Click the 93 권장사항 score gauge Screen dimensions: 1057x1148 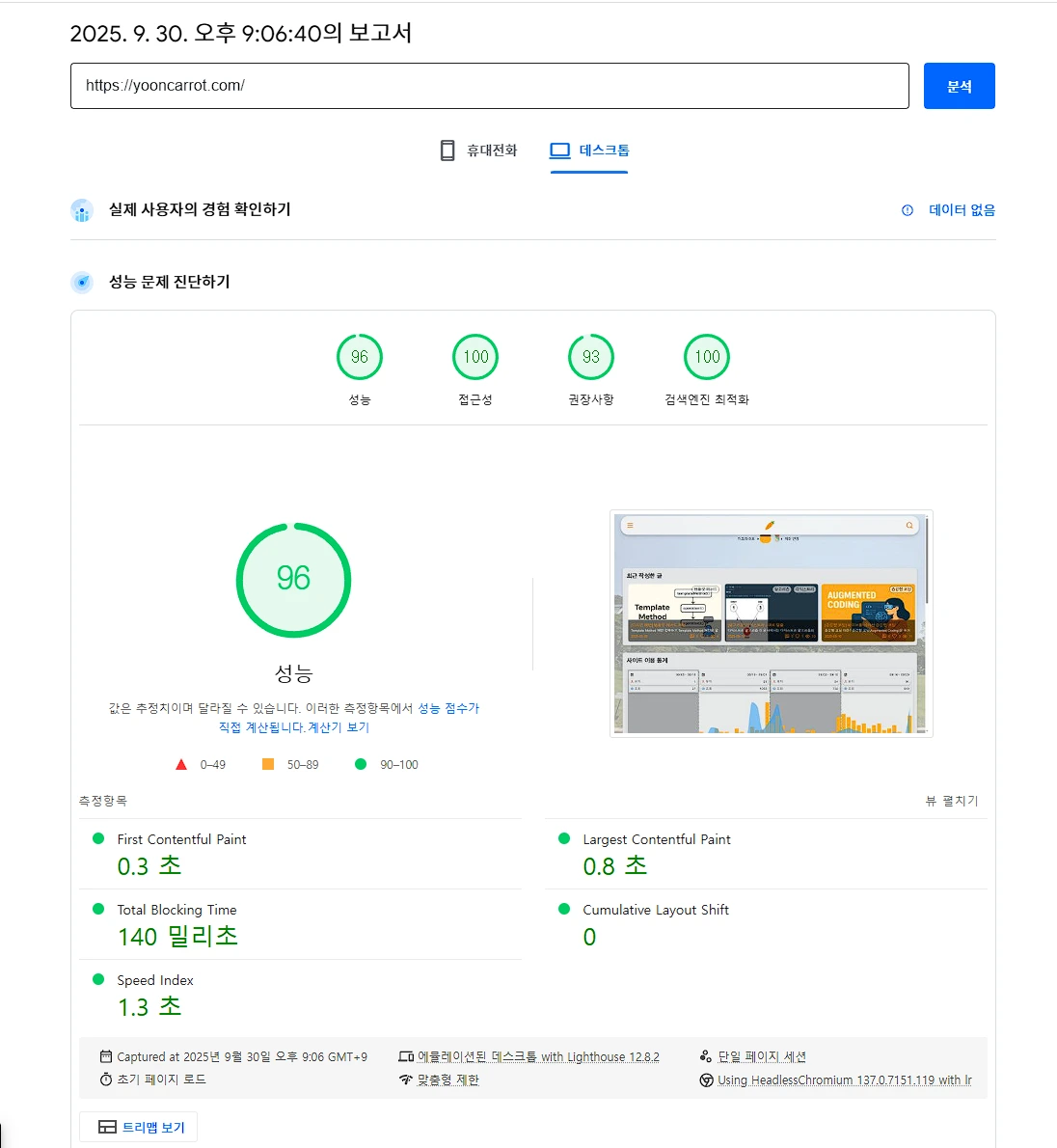coord(591,358)
